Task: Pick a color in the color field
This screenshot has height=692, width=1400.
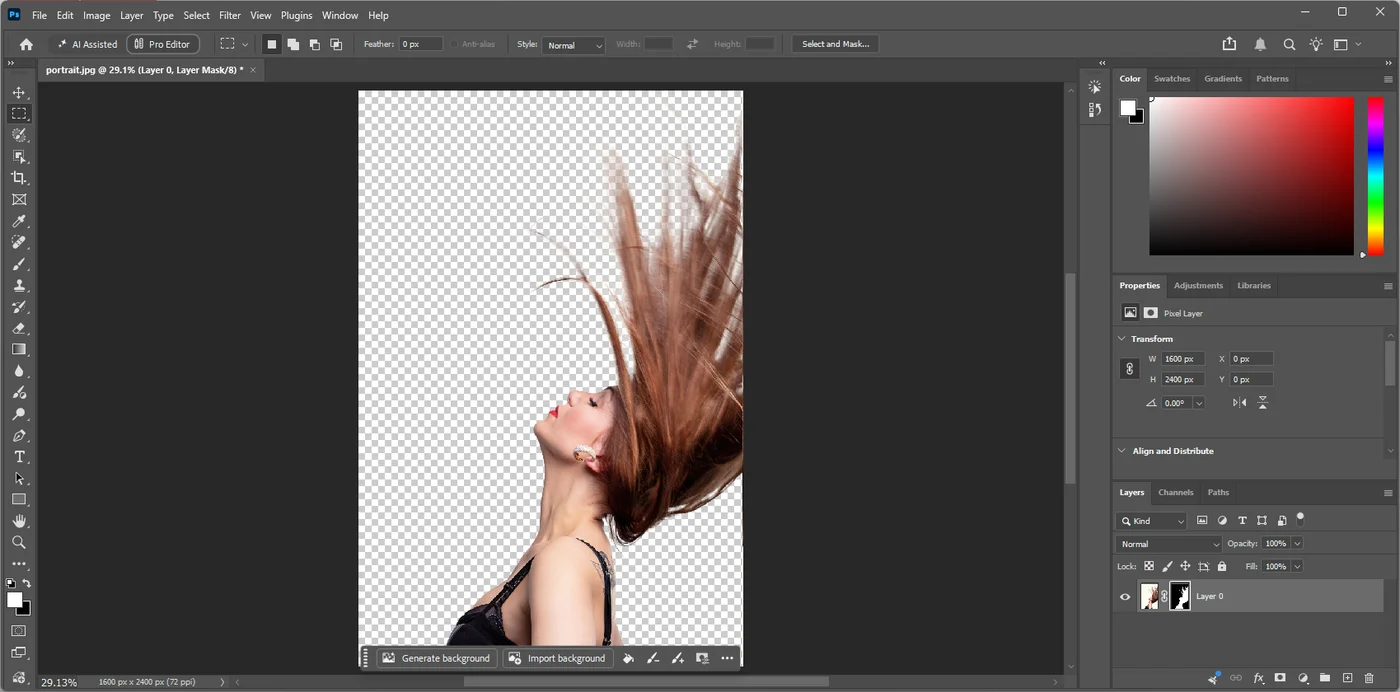Action: (x=1251, y=176)
